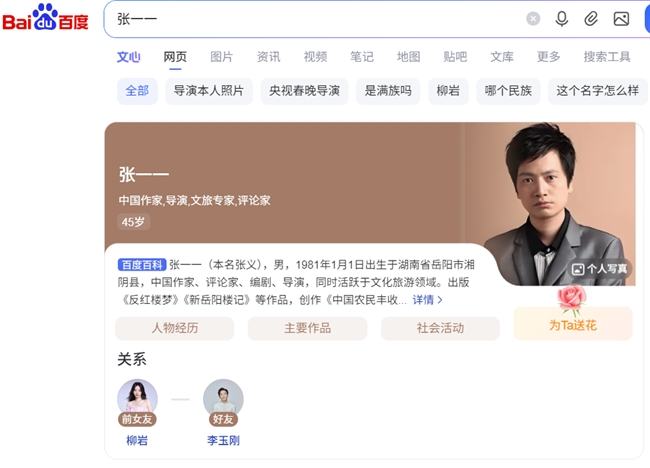This screenshot has height=468, width=650.
Task: Clear the search box text
Action: coord(533,19)
